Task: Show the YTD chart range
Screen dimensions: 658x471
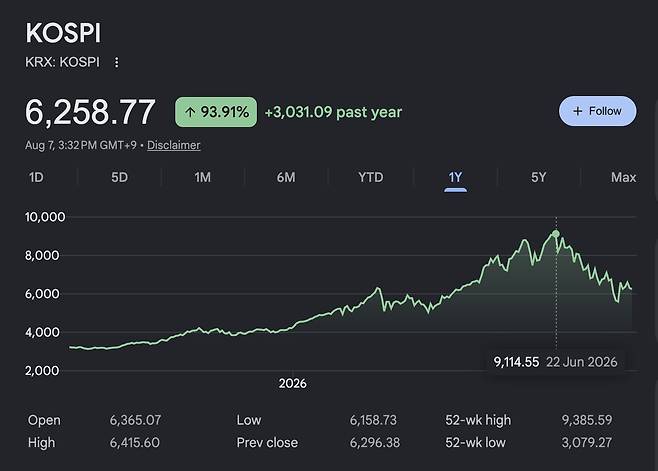Action: [x=371, y=177]
